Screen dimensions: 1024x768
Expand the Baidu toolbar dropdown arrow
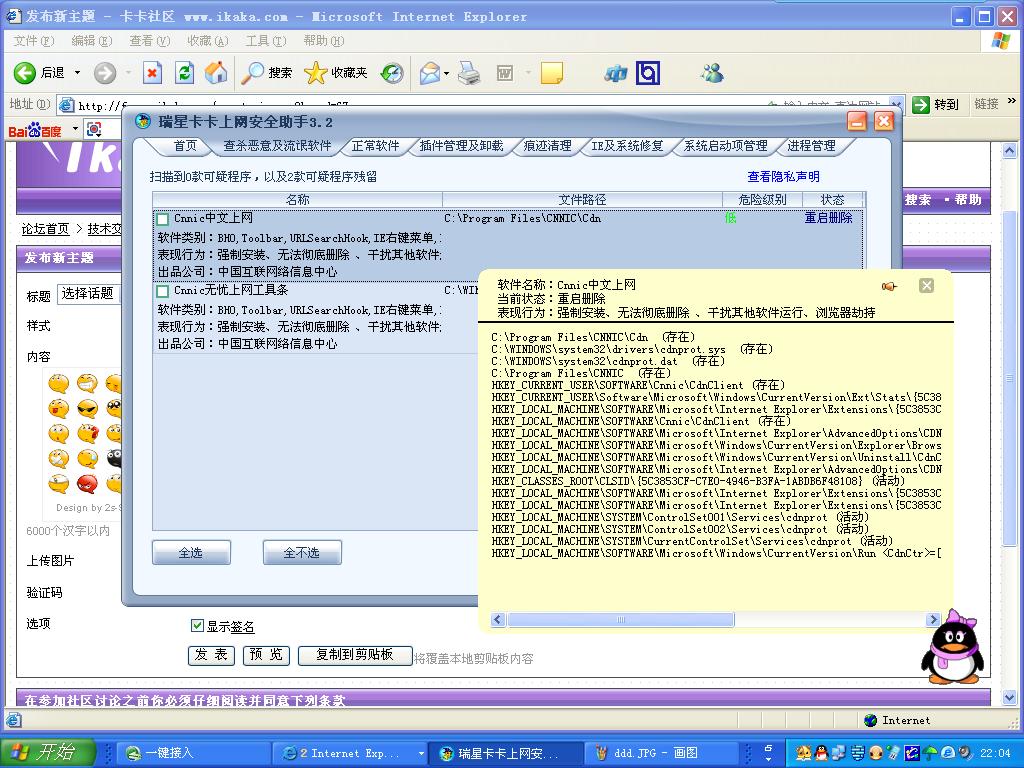click(75, 129)
